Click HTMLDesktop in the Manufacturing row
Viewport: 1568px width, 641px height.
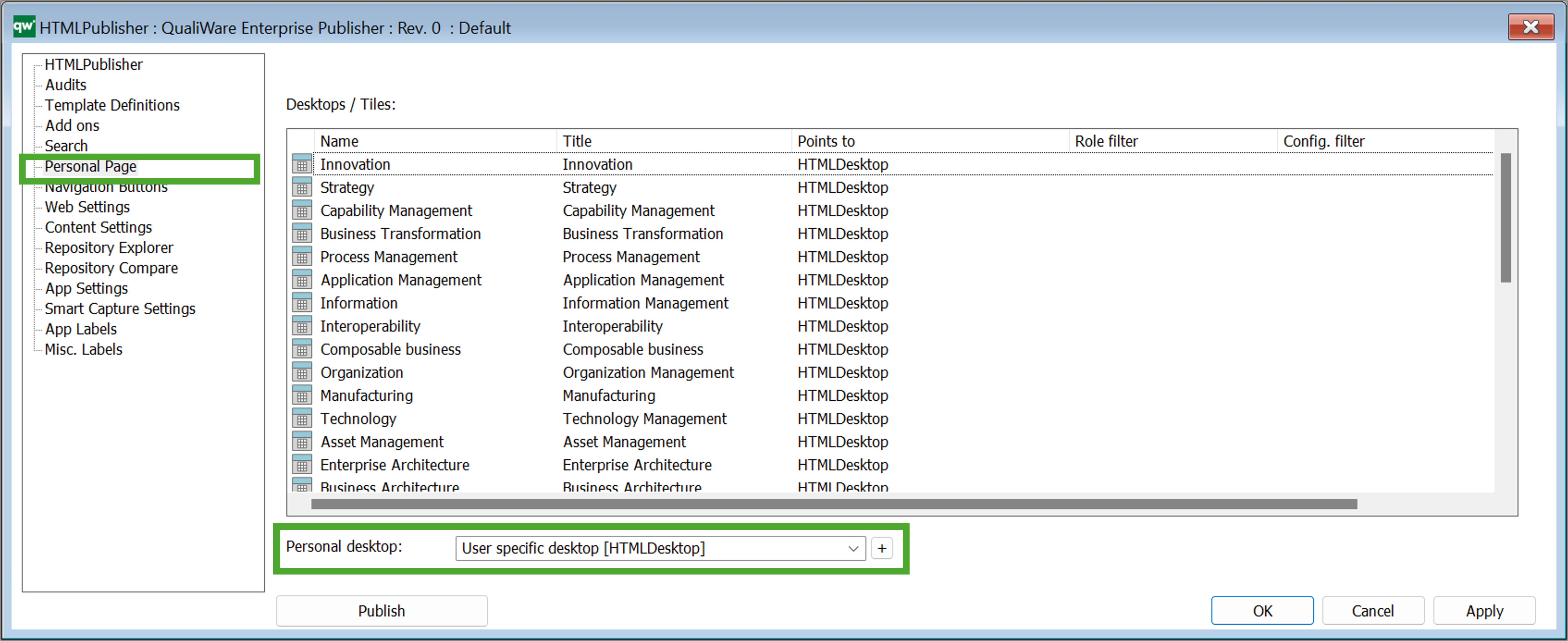pos(842,395)
